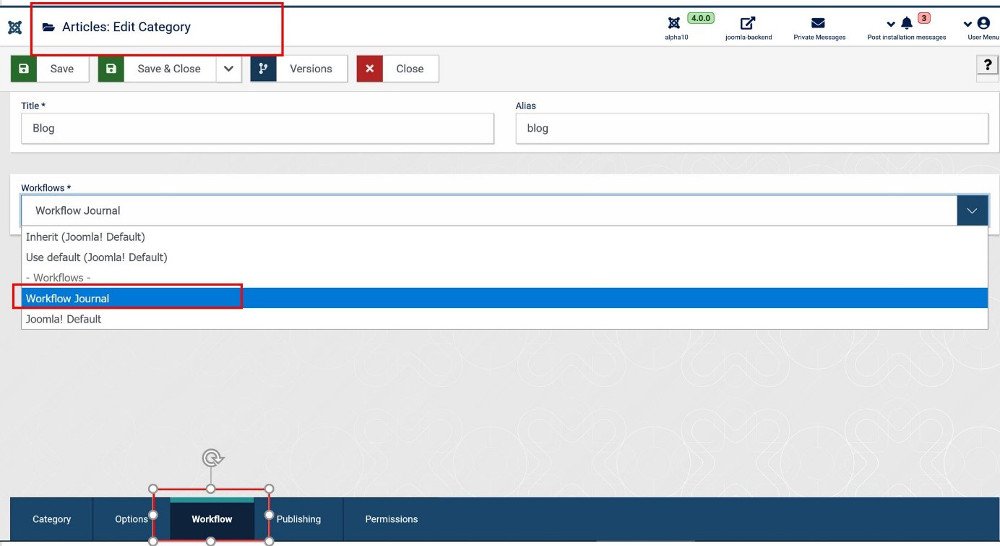Select the highlighted Workflow Journal option
The image size is (1000, 546).
coord(504,298)
